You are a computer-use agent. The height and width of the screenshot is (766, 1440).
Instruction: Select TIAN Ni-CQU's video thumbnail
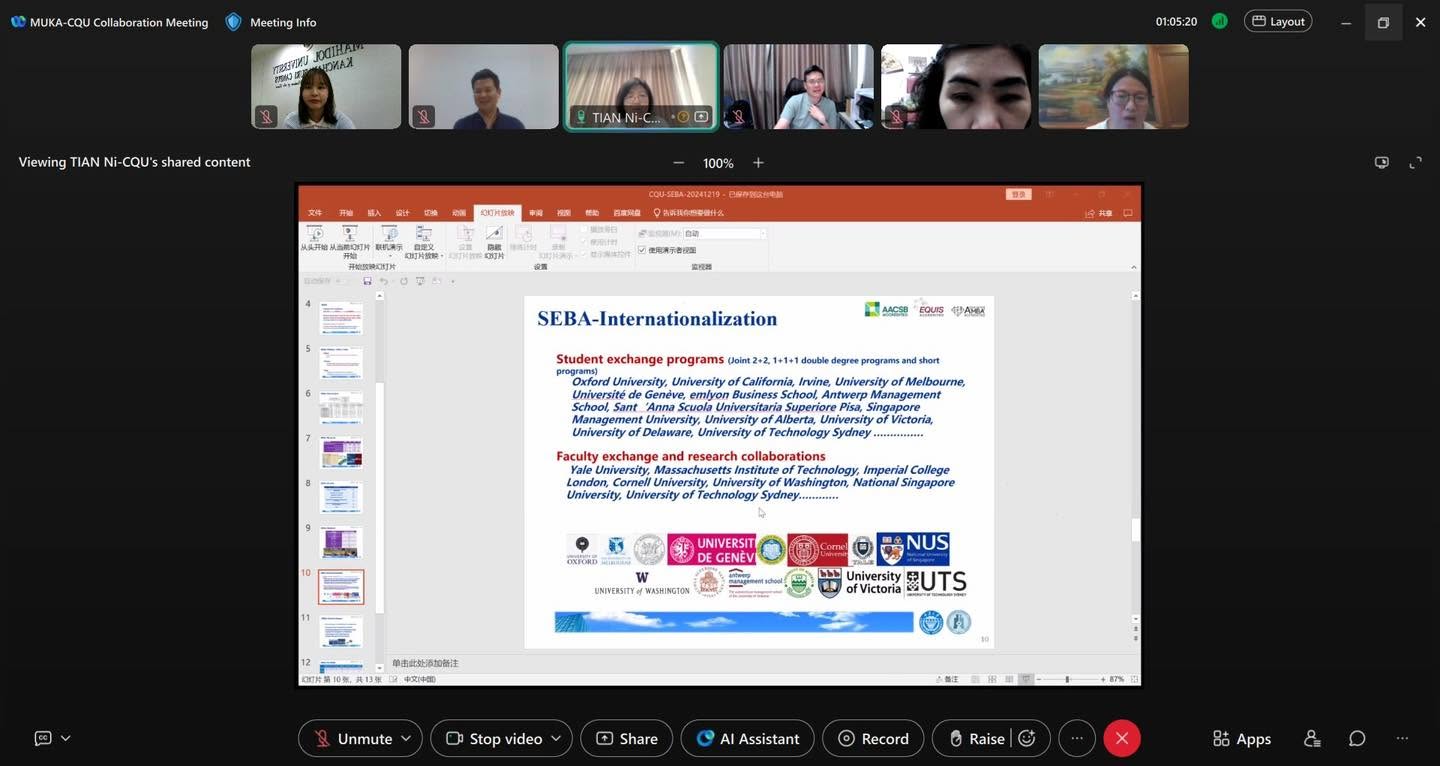click(641, 86)
